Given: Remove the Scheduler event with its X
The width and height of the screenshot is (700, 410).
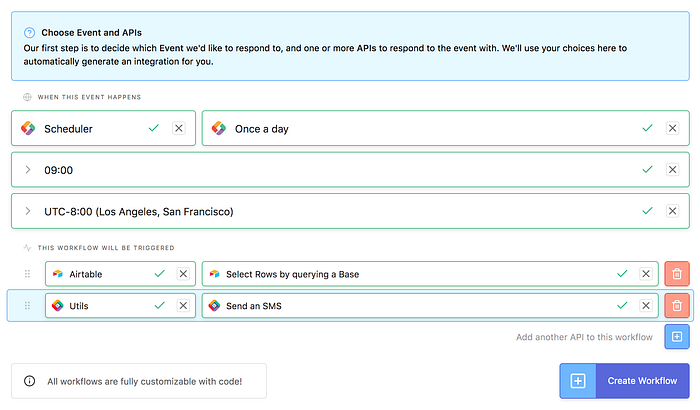Looking at the screenshot, I should tap(178, 128).
